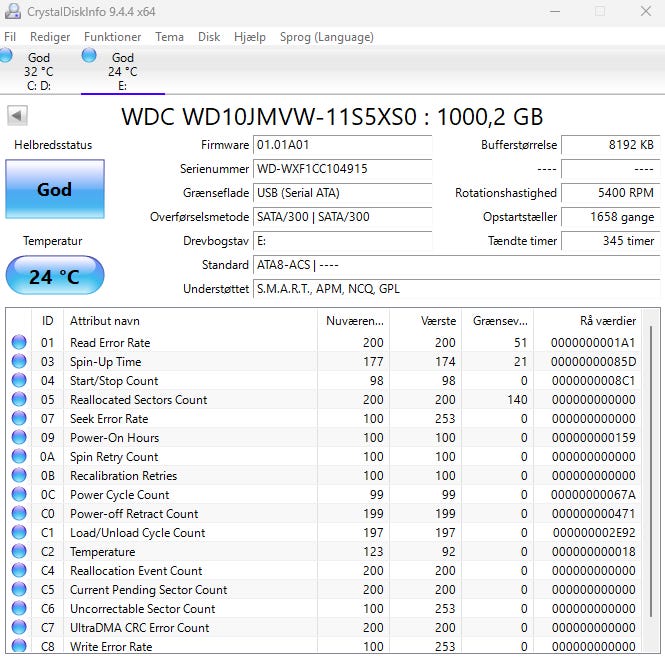Click the Grænsev... column header

[x=497, y=321]
